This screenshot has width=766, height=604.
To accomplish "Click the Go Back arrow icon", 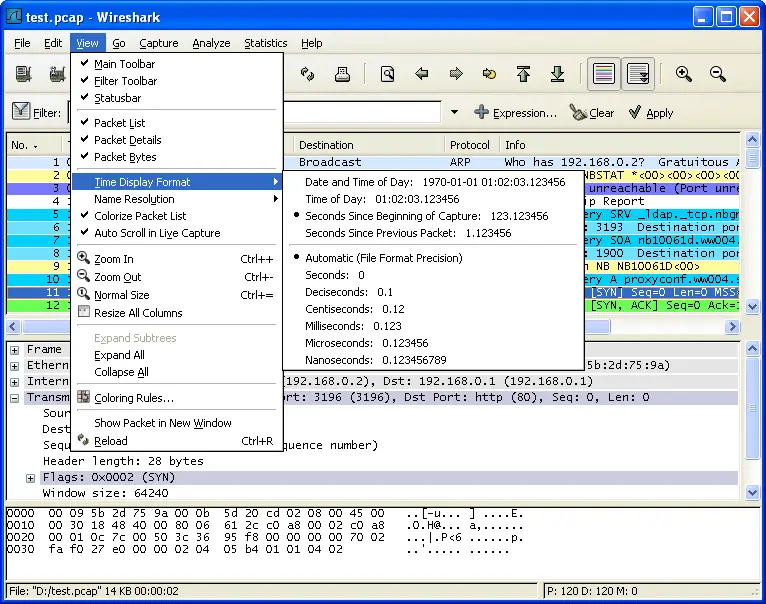I will point(422,74).
